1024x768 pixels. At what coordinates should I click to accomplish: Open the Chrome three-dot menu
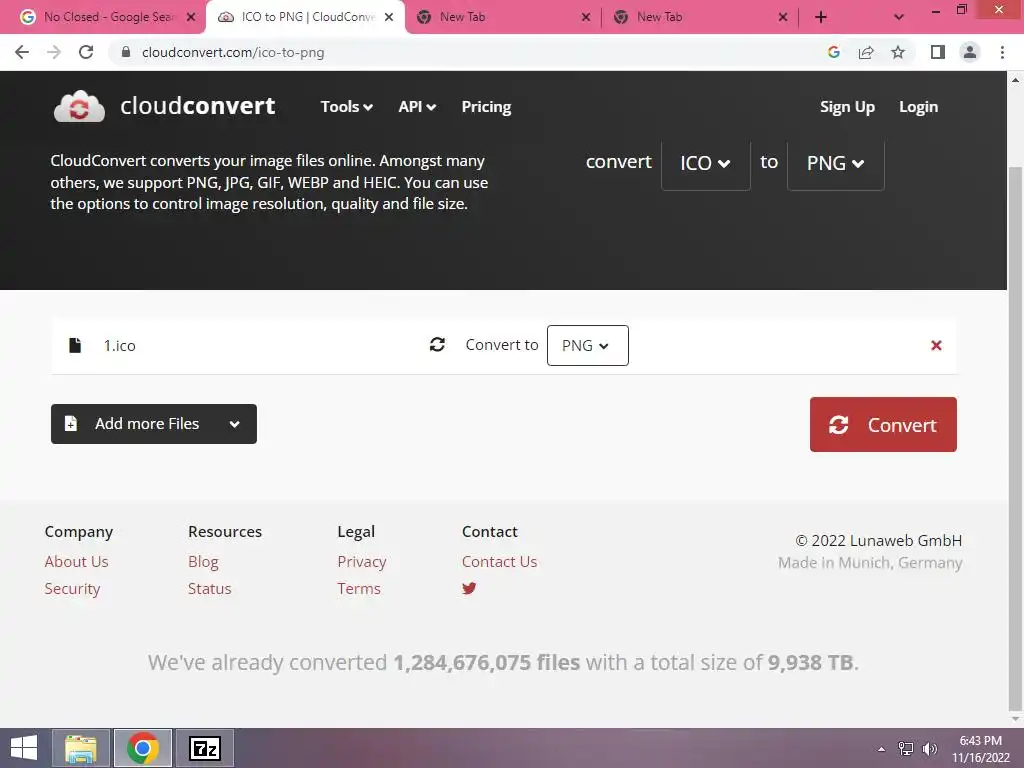tap(1002, 52)
